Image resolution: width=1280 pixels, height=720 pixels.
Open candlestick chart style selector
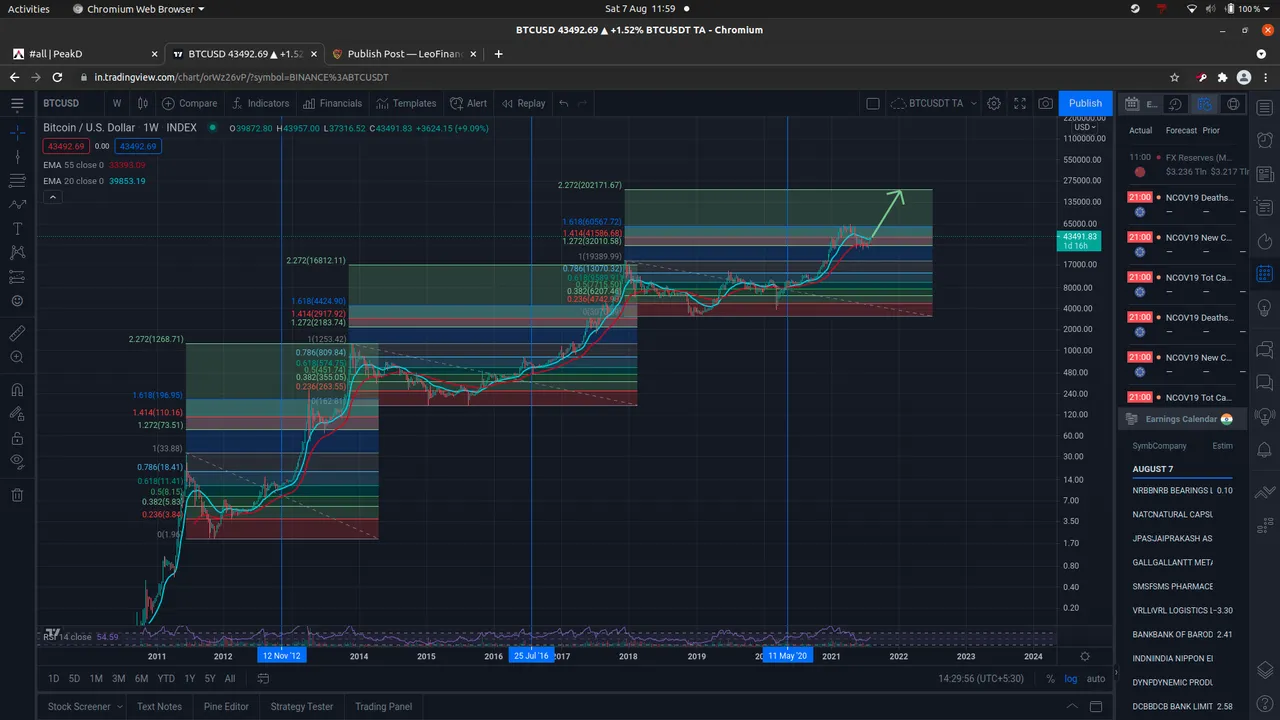point(143,103)
